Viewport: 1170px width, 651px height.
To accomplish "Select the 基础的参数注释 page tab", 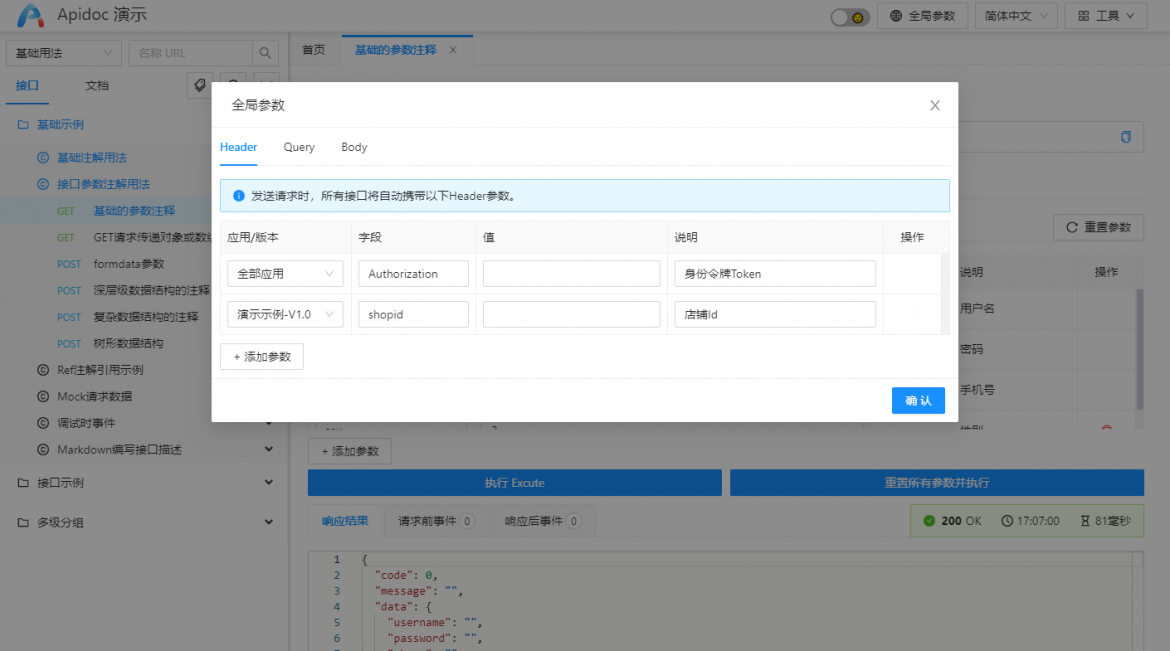I will pos(395,50).
